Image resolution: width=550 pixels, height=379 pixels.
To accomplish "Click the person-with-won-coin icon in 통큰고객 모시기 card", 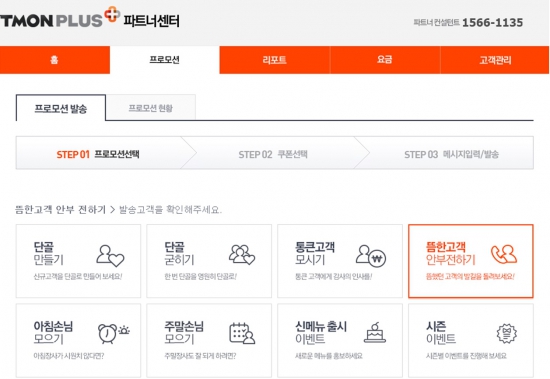I will [371, 256].
